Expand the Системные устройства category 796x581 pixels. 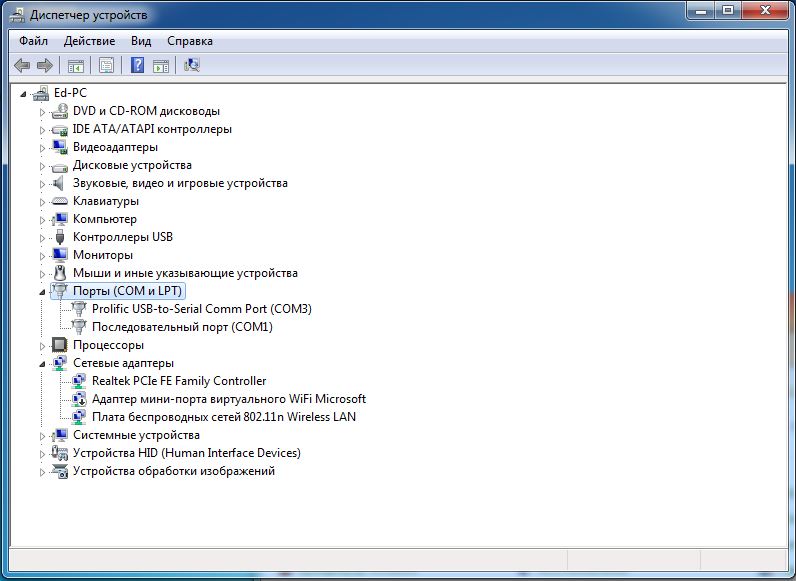[x=43, y=436]
